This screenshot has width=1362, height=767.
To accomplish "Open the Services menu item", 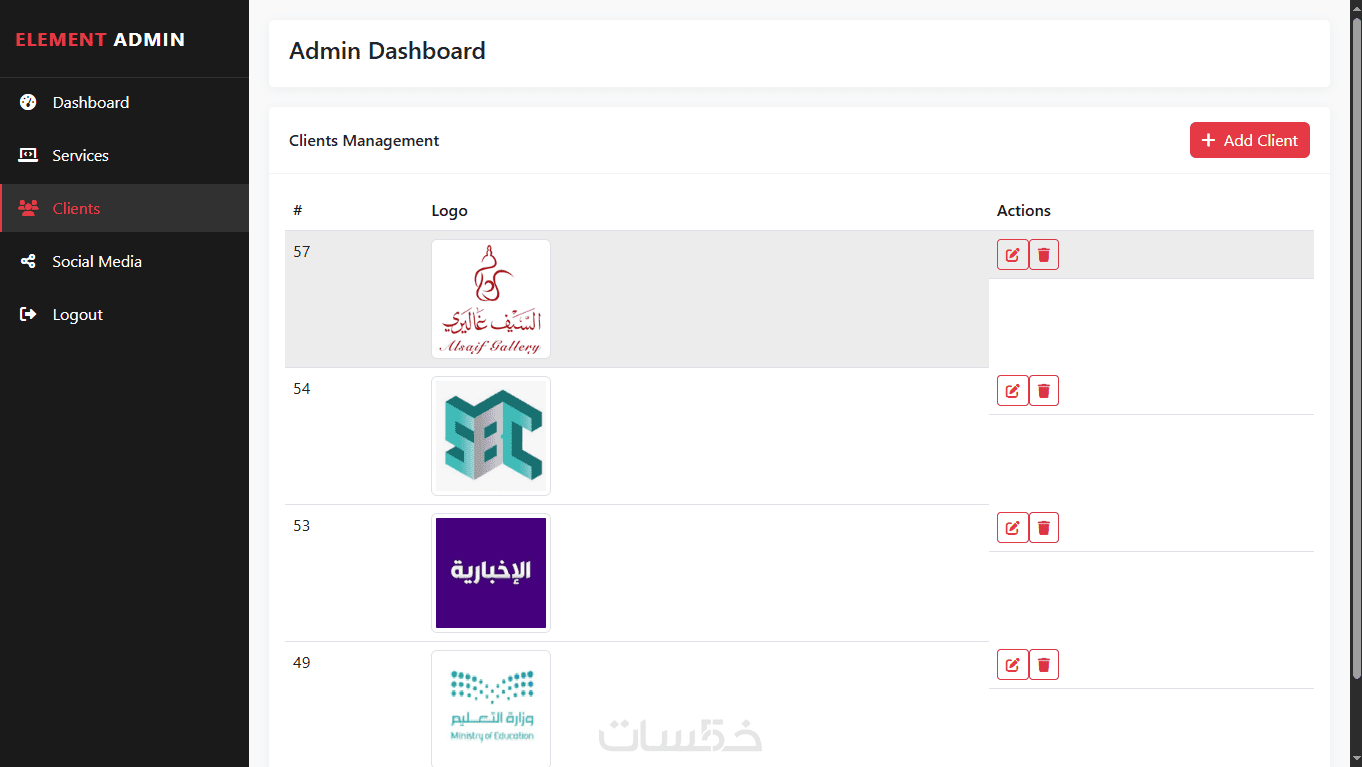I will [124, 155].
